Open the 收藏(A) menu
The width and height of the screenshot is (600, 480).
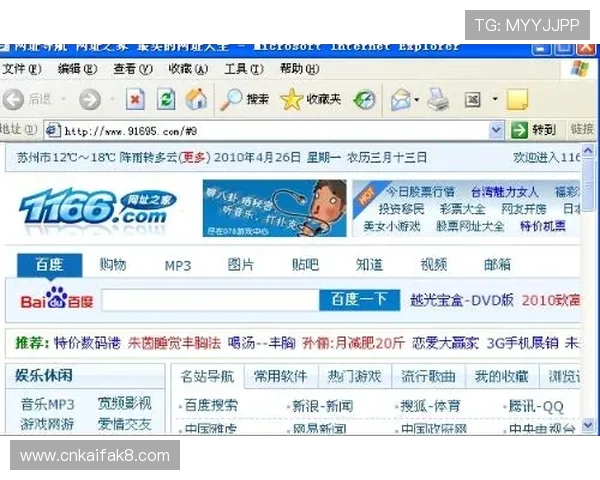coord(188,69)
